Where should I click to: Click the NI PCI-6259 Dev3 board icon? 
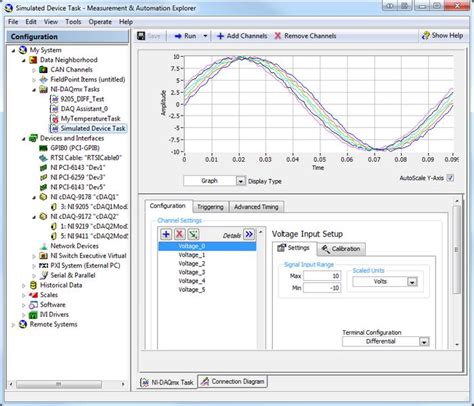click(x=44, y=177)
